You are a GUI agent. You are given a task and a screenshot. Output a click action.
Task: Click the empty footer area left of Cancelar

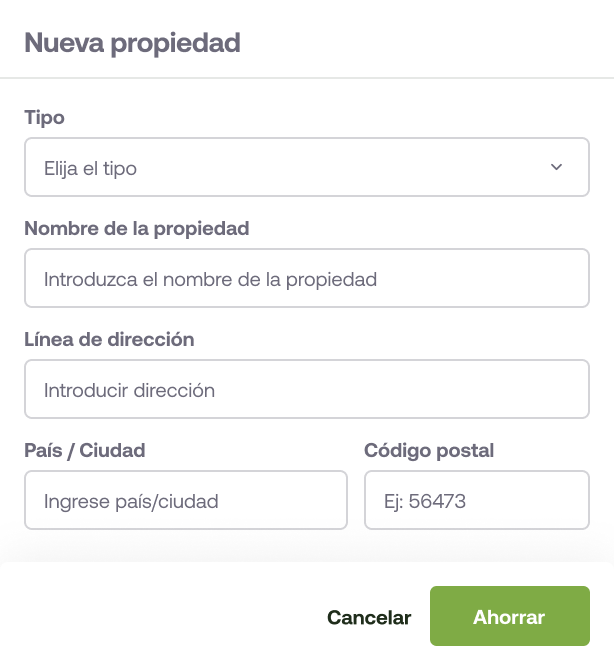point(160,617)
